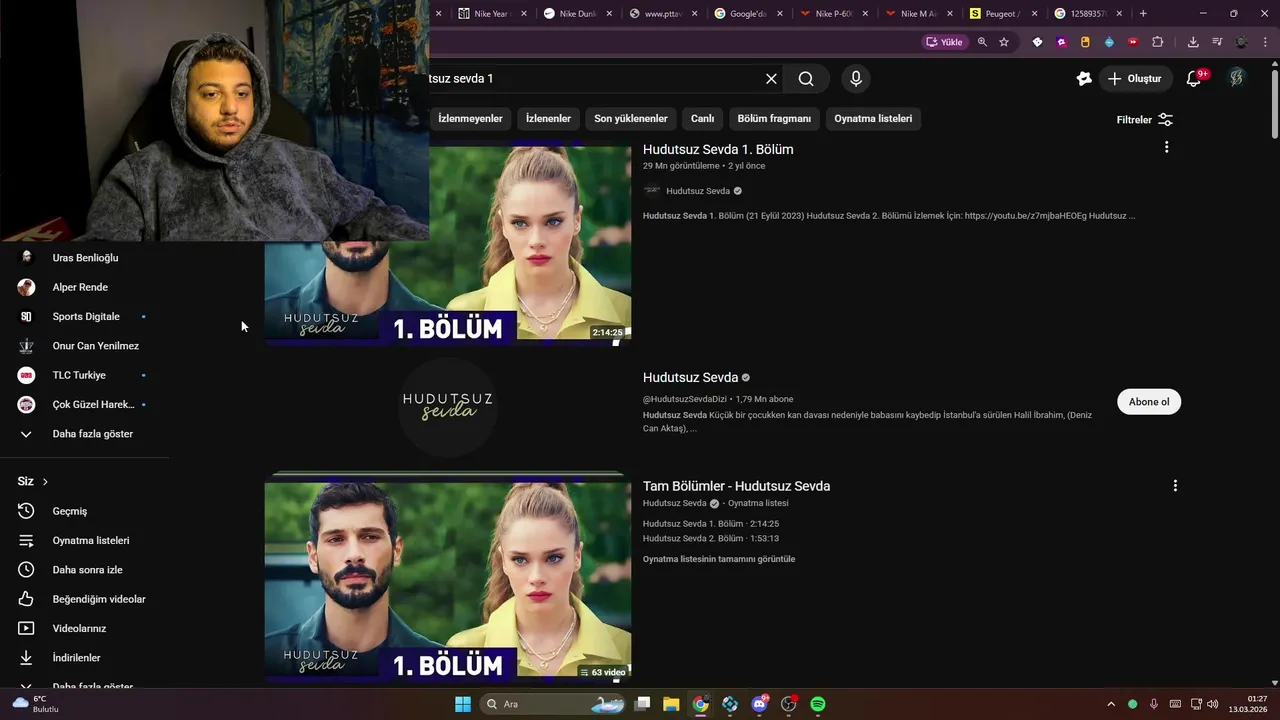The width and height of the screenshot is (1280, 720).
Task: Open more options for Hudutsuz Sevda 1. Bölüm
Action: pyautogui.click(x=1166, y=148)
